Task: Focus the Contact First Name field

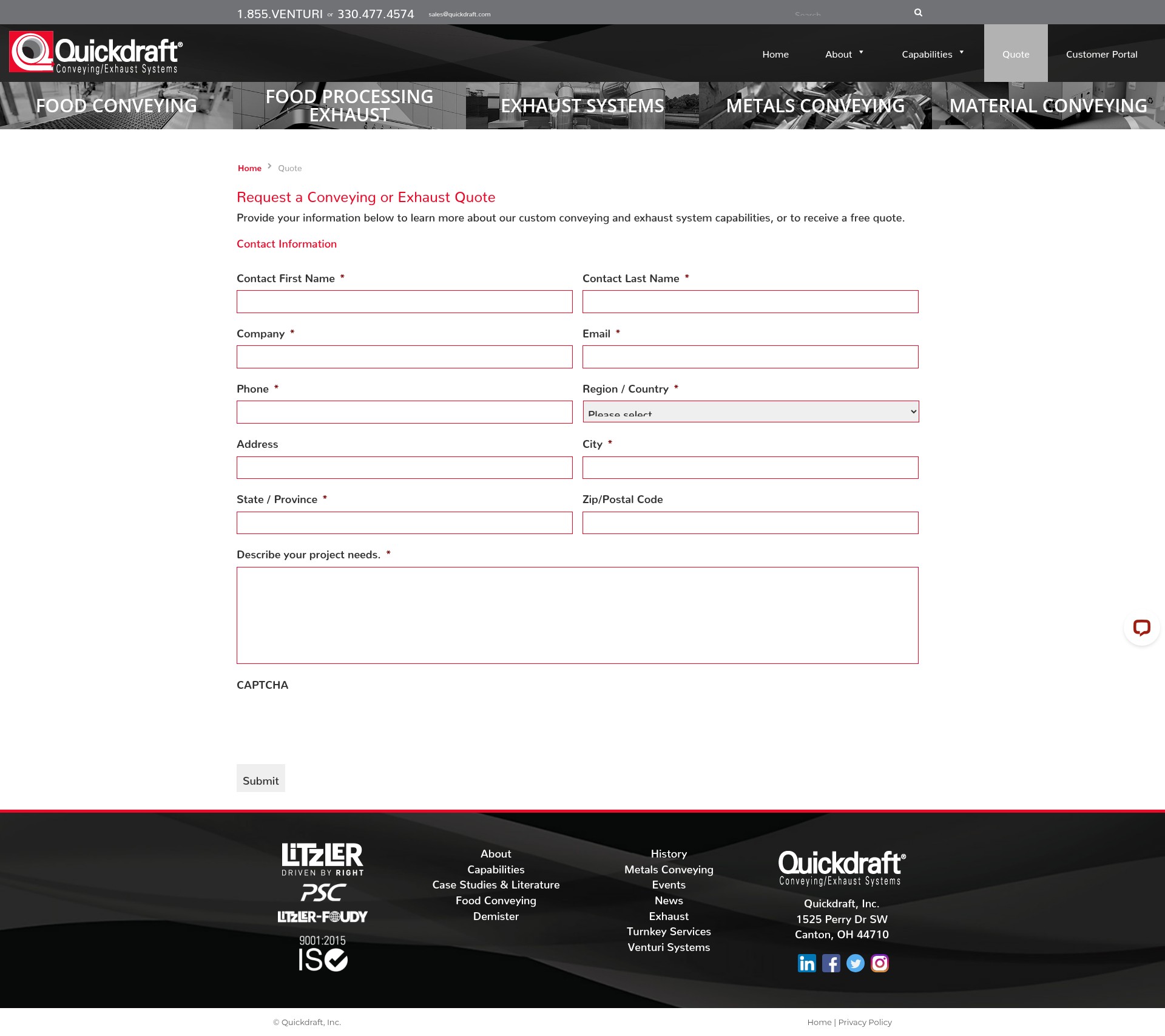Action: pyautogui.click(x=405, y=302)
